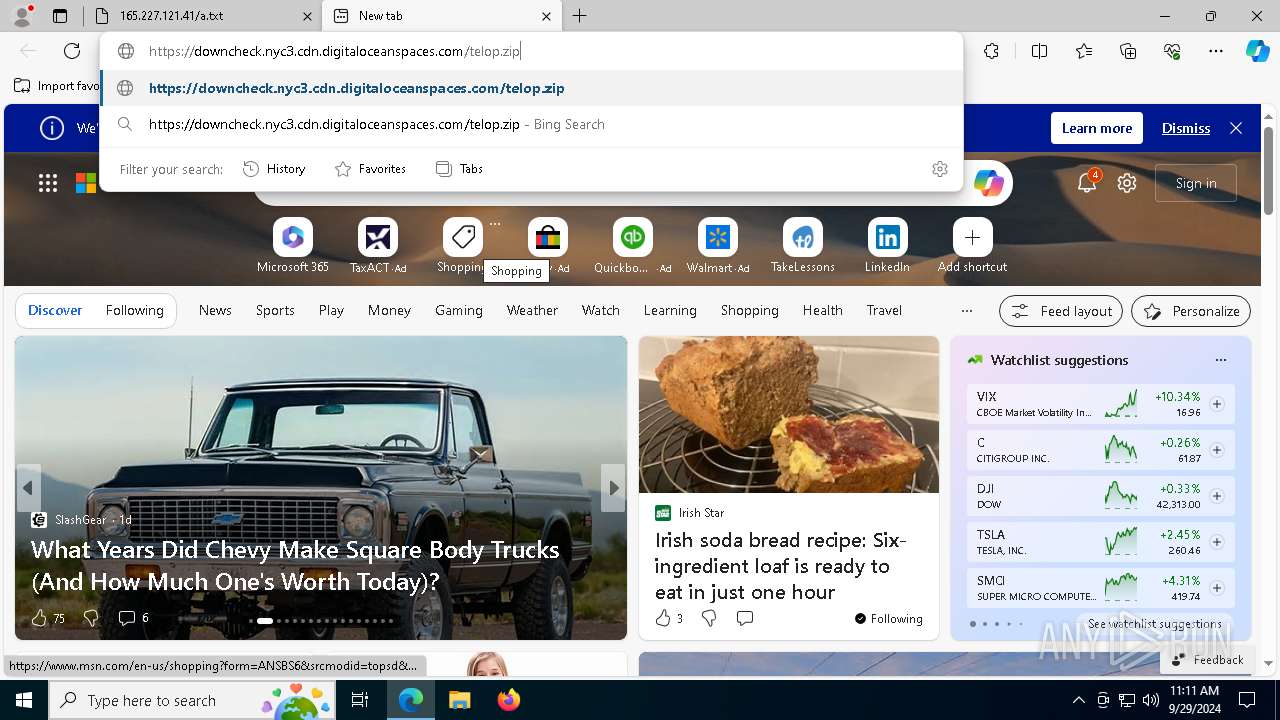Viewport: 1280px width, 720px height.
Task: Open the Collections icon in toolbar
Action: click(x=1128, y=51)
